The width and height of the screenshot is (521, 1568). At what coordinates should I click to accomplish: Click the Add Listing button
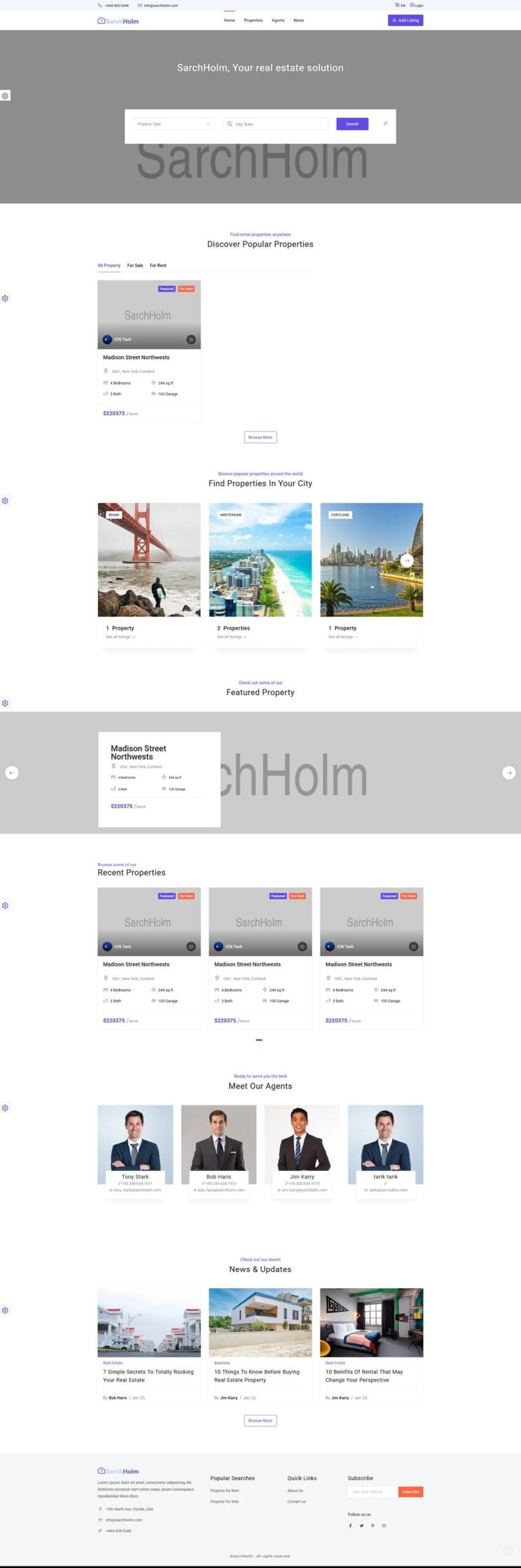[405, 21]
